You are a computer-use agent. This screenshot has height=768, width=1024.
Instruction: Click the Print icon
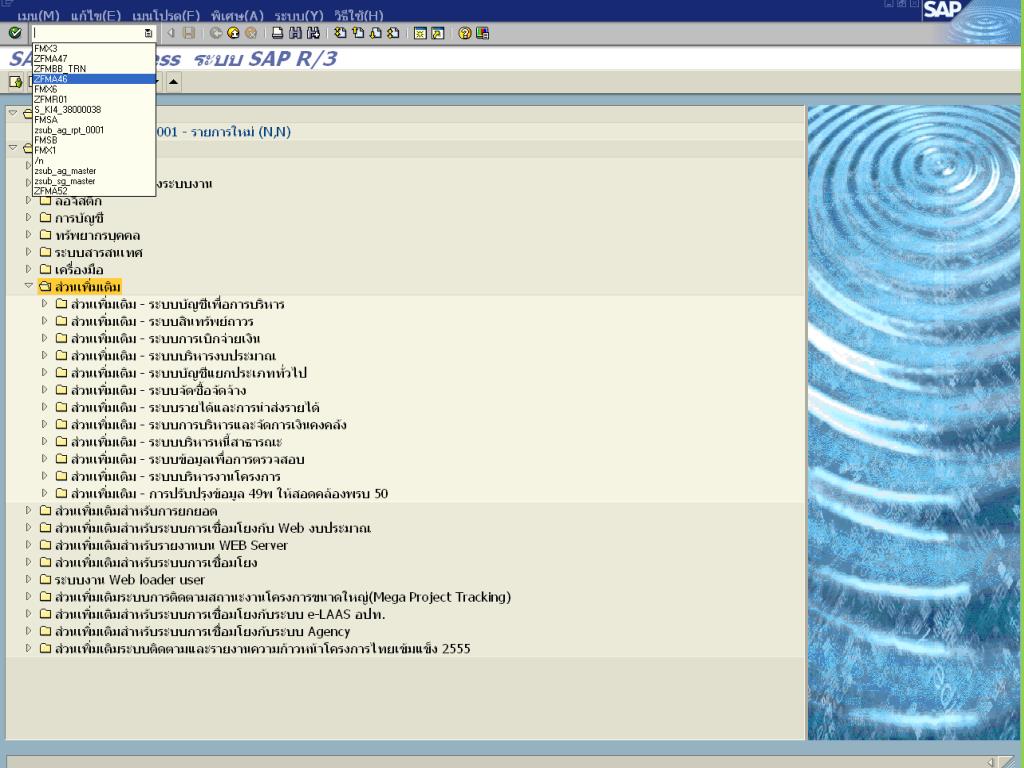click(278, 33)
